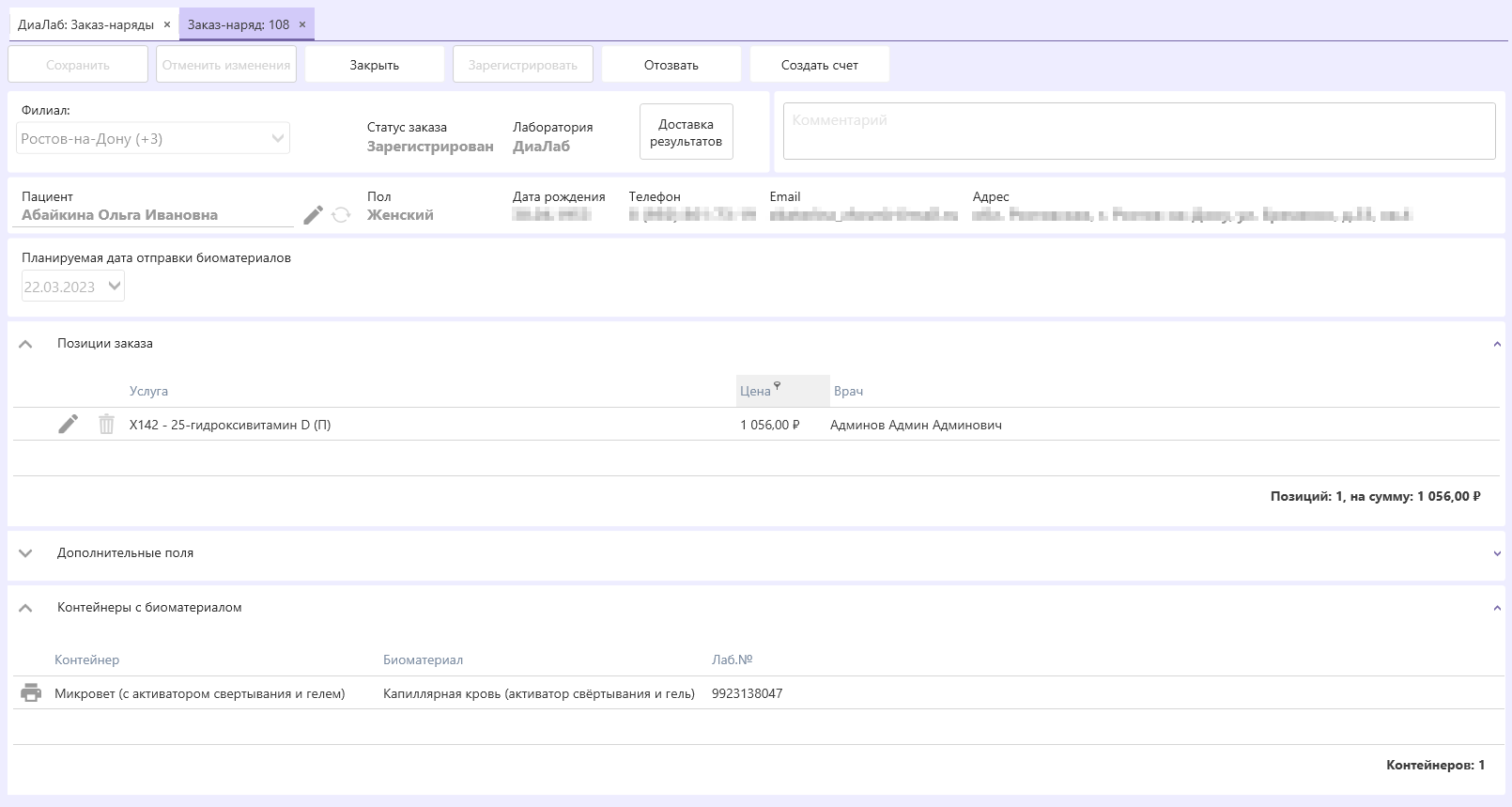This screenshot has width=1512, height=807.
Task: Collapse Контейнеры с биоматериалом with left chevron
Action: (26, 608)
